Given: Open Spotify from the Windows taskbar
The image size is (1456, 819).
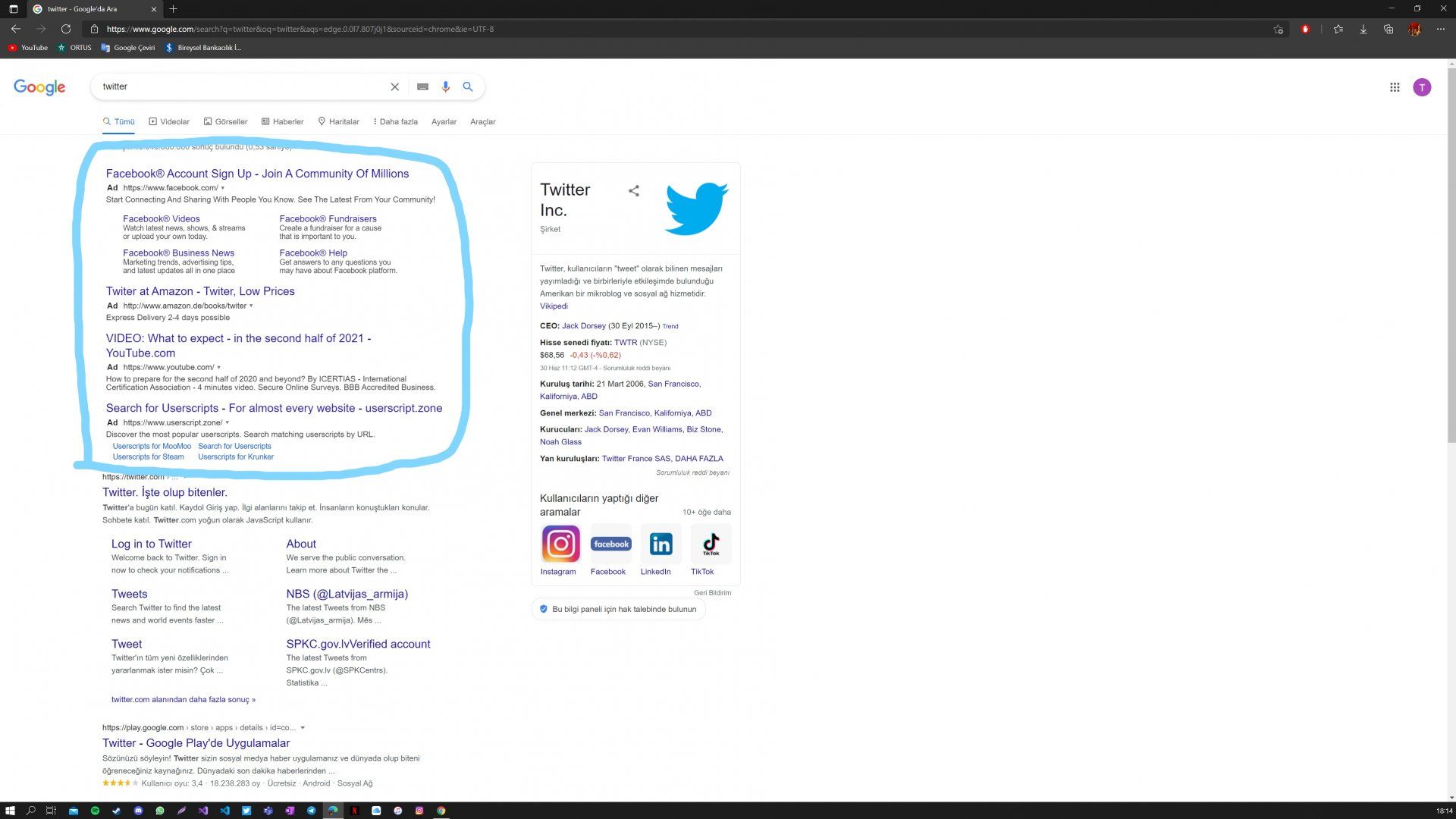Looking at the screenshot, I should [95, 811].
